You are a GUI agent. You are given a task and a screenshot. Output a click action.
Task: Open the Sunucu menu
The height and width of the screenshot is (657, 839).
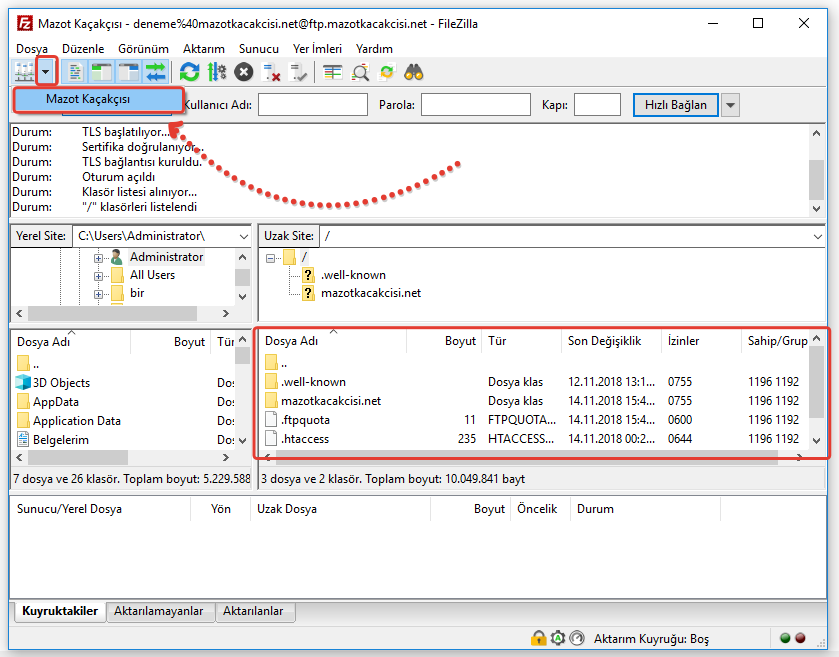coord(258,48)
